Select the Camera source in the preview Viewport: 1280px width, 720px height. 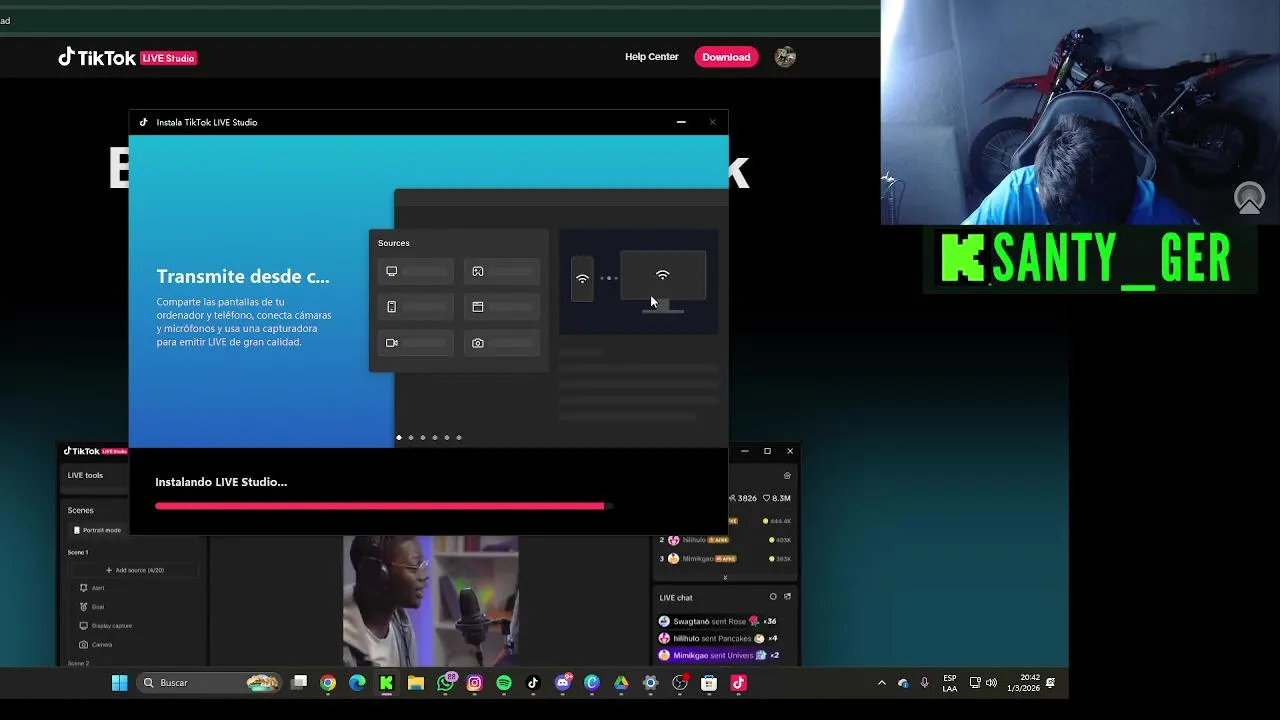(x=95, y=645)
